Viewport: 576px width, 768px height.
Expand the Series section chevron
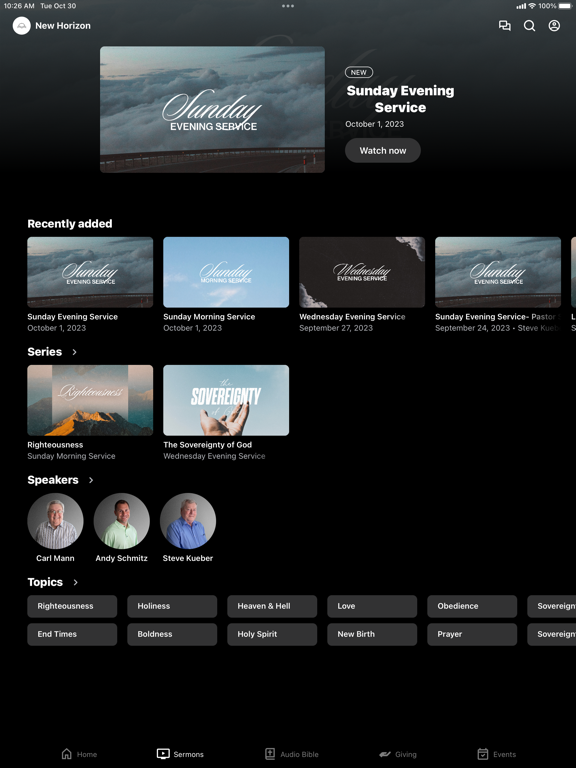click(x=74, y=352)
